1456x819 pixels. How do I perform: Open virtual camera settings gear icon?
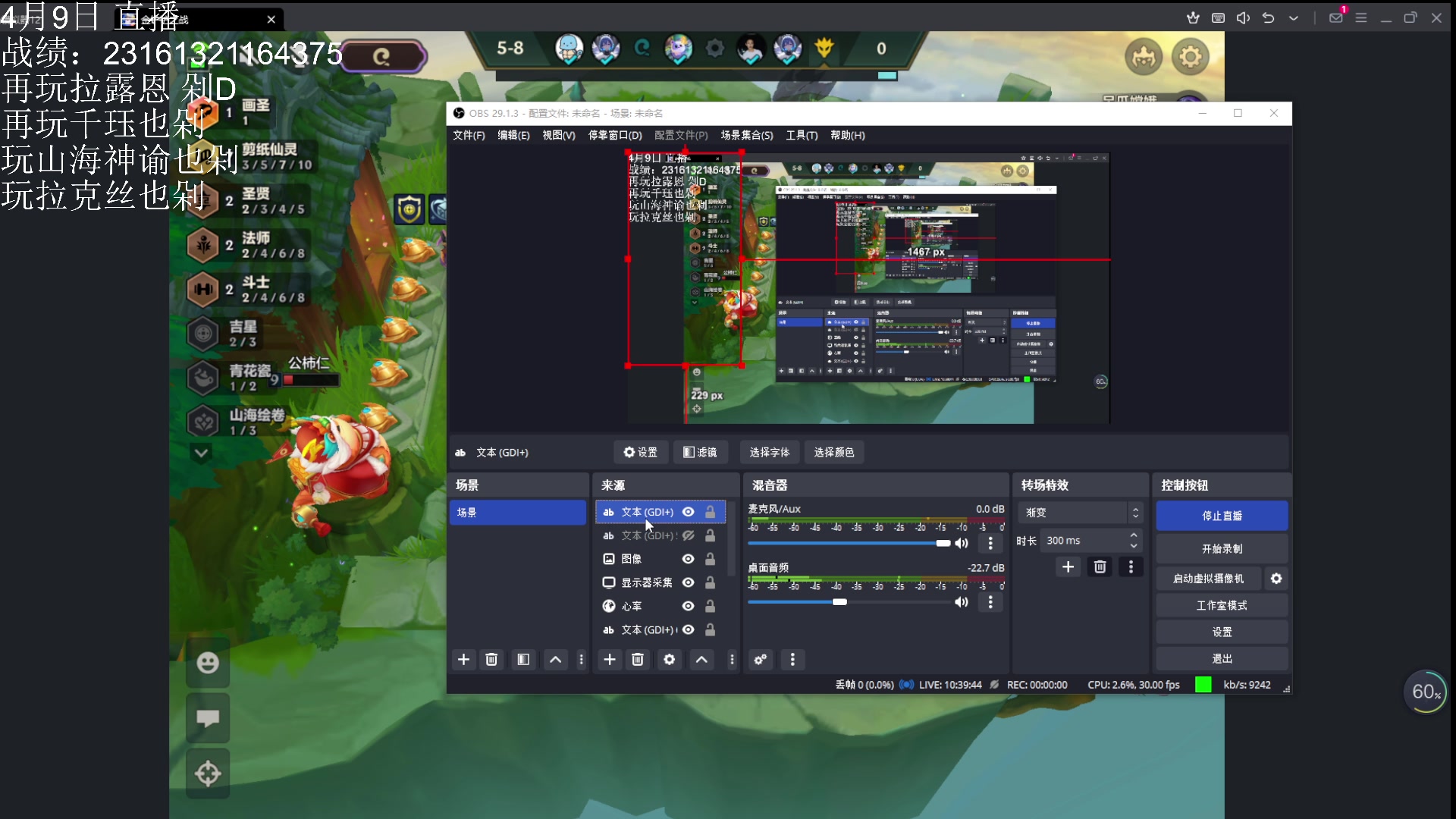coord(1276,579)
